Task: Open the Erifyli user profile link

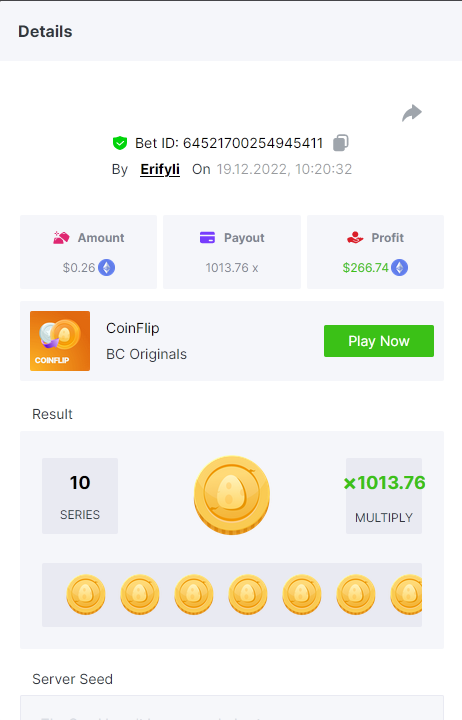Action: click(x=160, y=169)
